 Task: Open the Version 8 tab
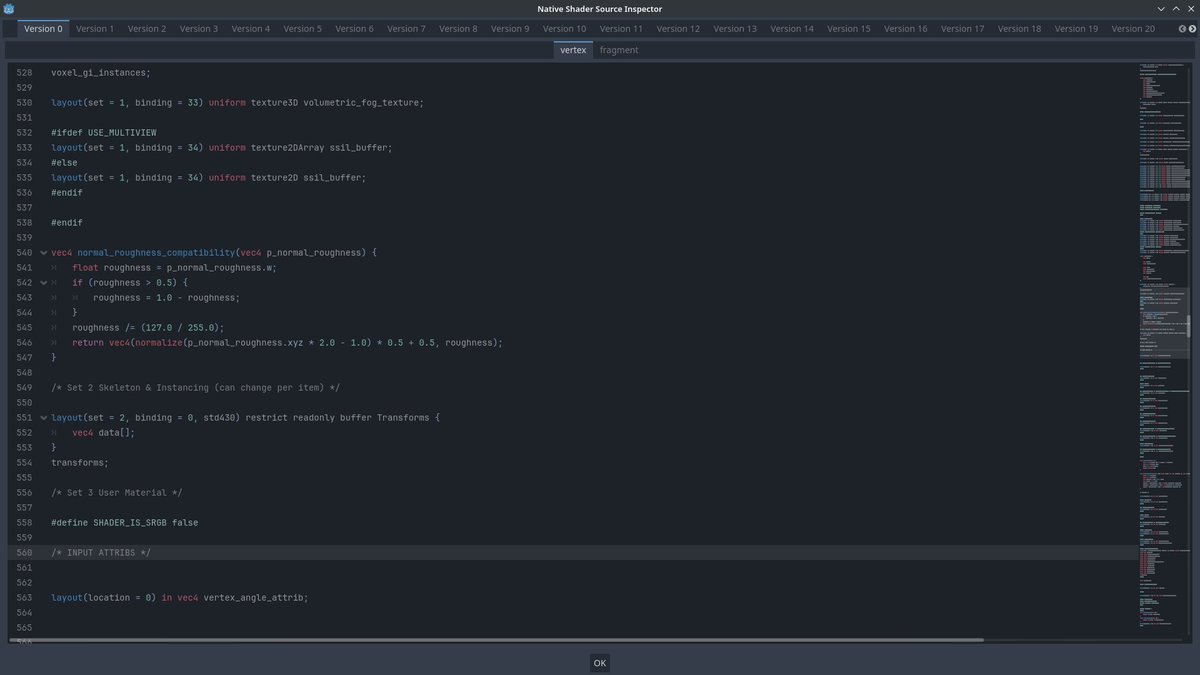[458, 29]
